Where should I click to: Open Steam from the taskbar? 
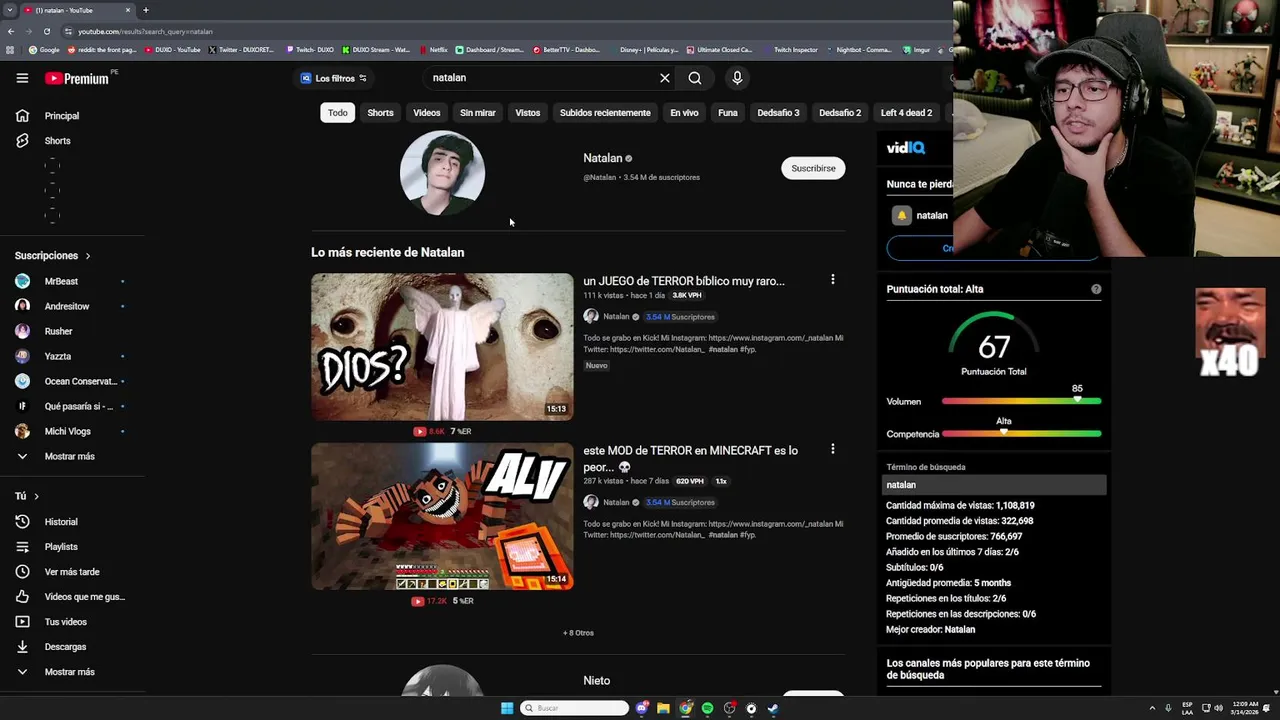(773, 708)
